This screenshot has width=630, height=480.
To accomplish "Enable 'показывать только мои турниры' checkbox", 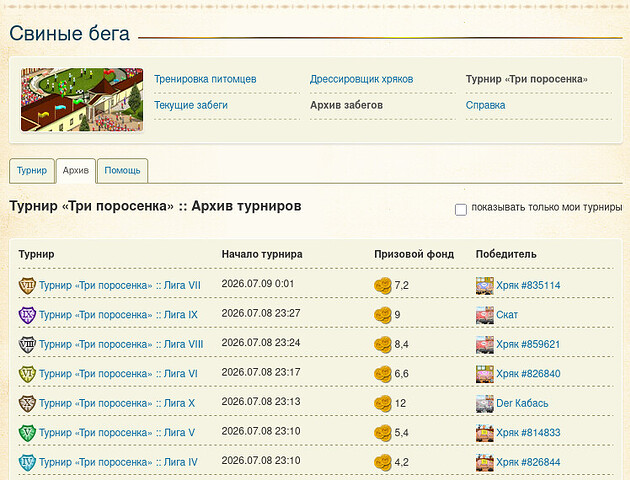I will pyautogui.click(x=460, y=209).
